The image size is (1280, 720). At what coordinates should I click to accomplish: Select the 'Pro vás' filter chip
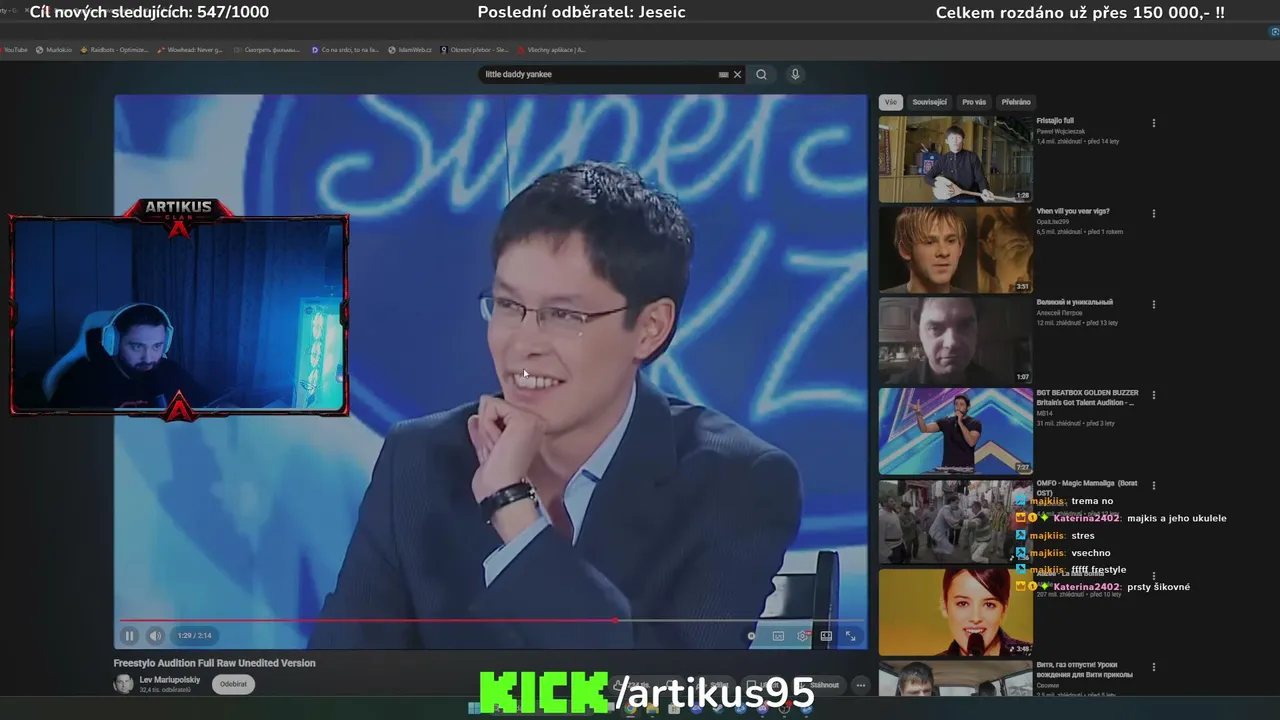tap(974, 102)
